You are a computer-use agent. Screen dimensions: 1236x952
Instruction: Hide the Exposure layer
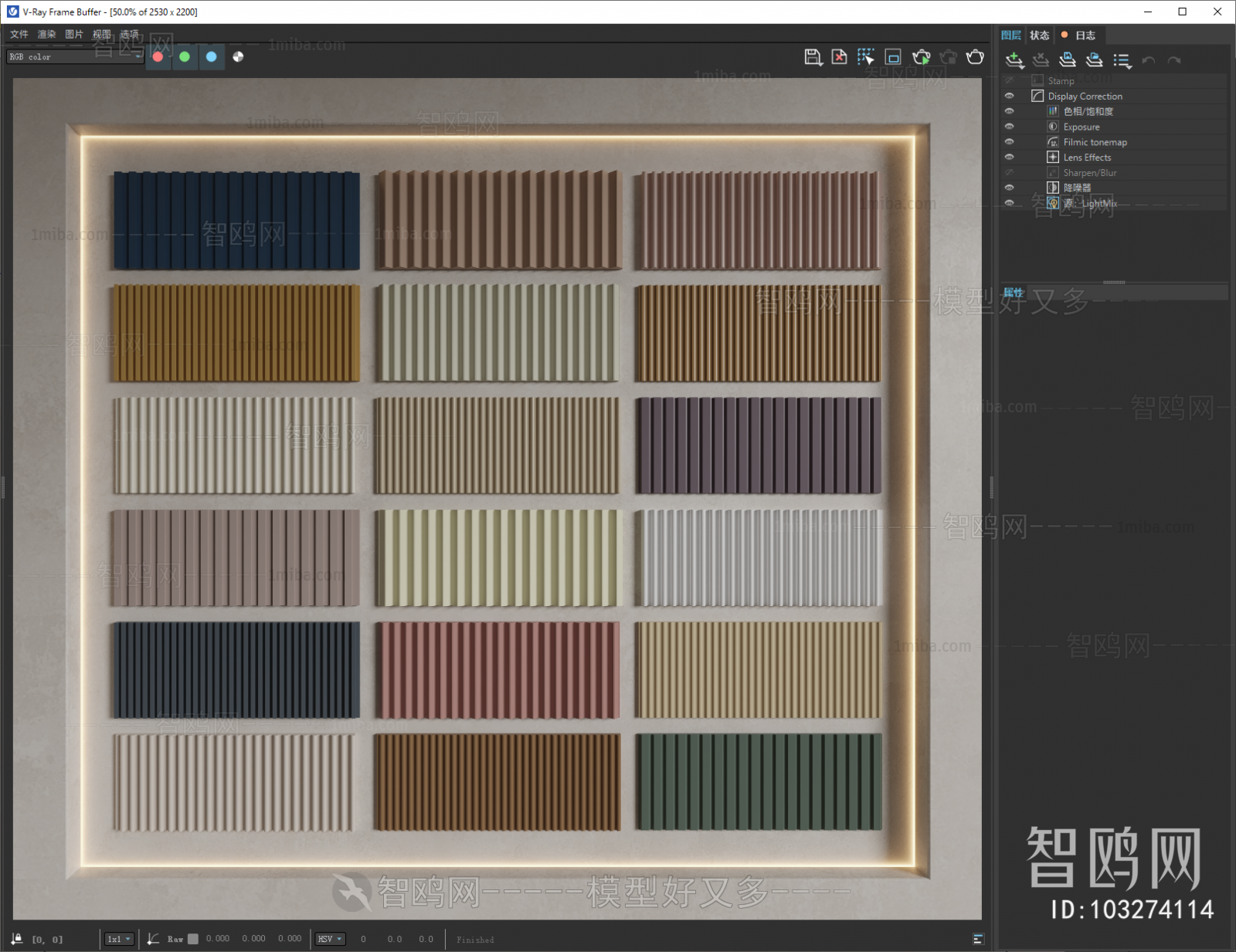[1009, 127]
